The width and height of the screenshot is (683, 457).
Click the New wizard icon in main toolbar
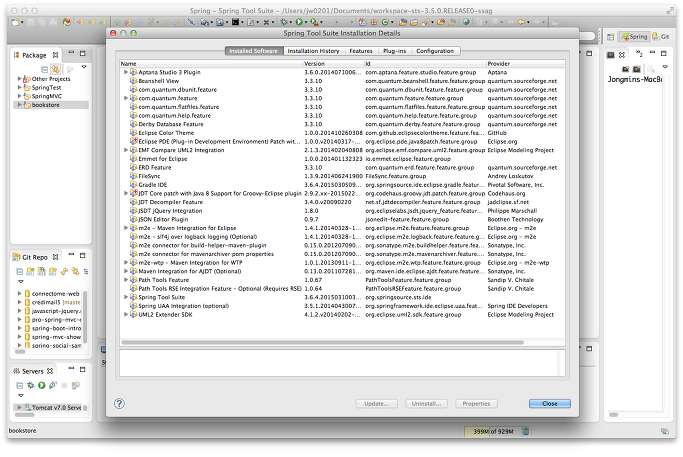(16, 22)
